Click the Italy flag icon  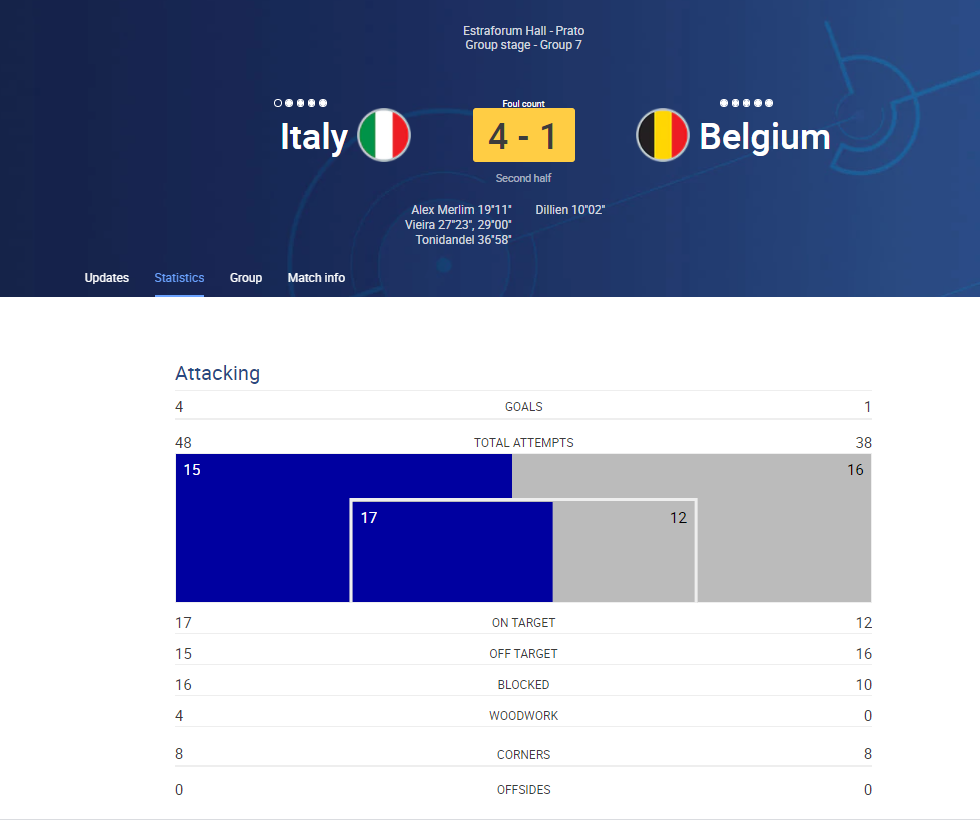pyautogui.click(x=384, y=135)
